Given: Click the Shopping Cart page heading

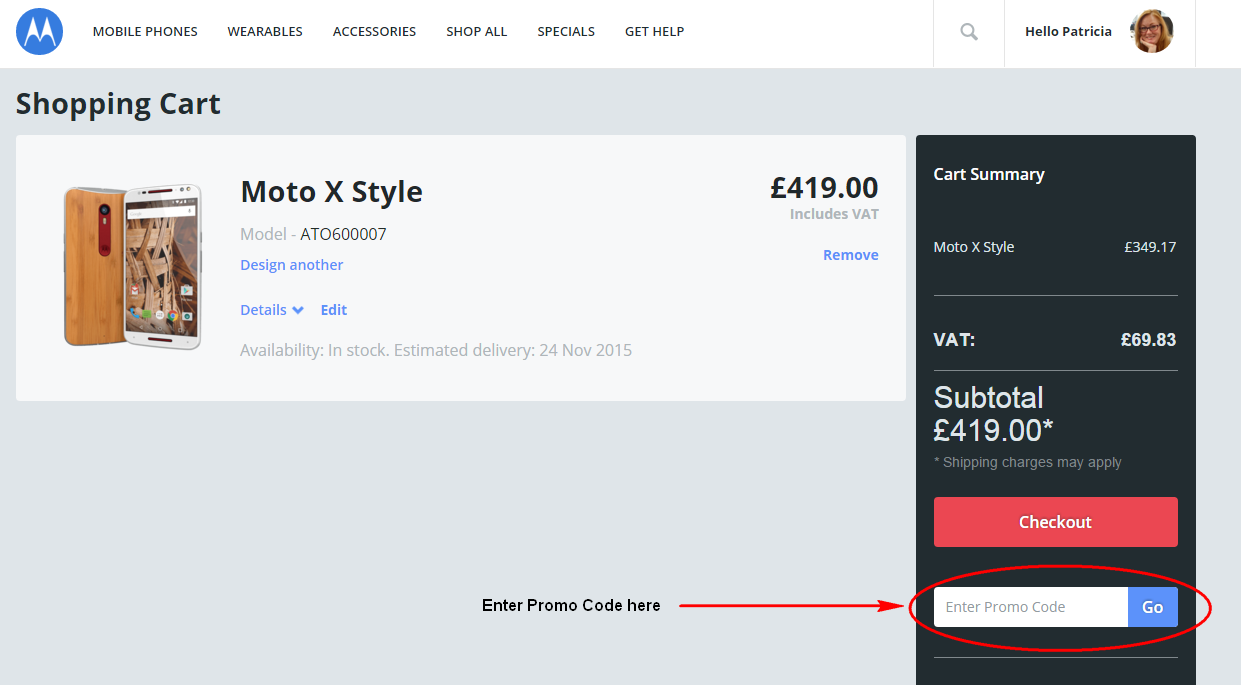Looking at the screenshot, I should [118, 104].
